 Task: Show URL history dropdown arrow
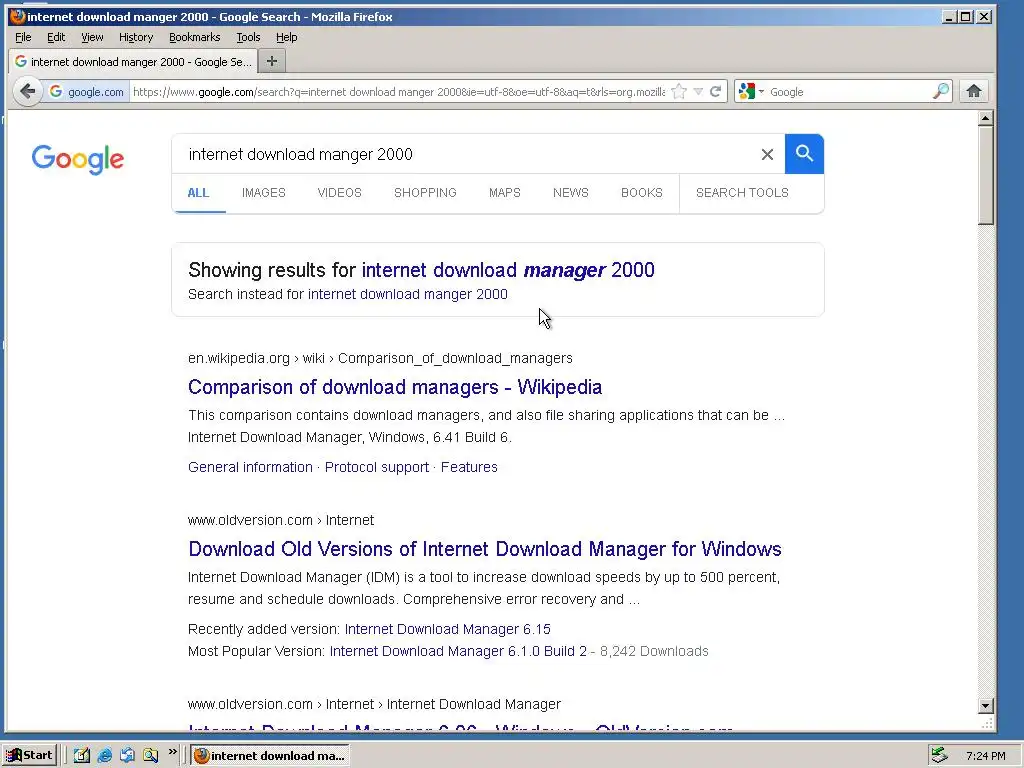point(698,91)
